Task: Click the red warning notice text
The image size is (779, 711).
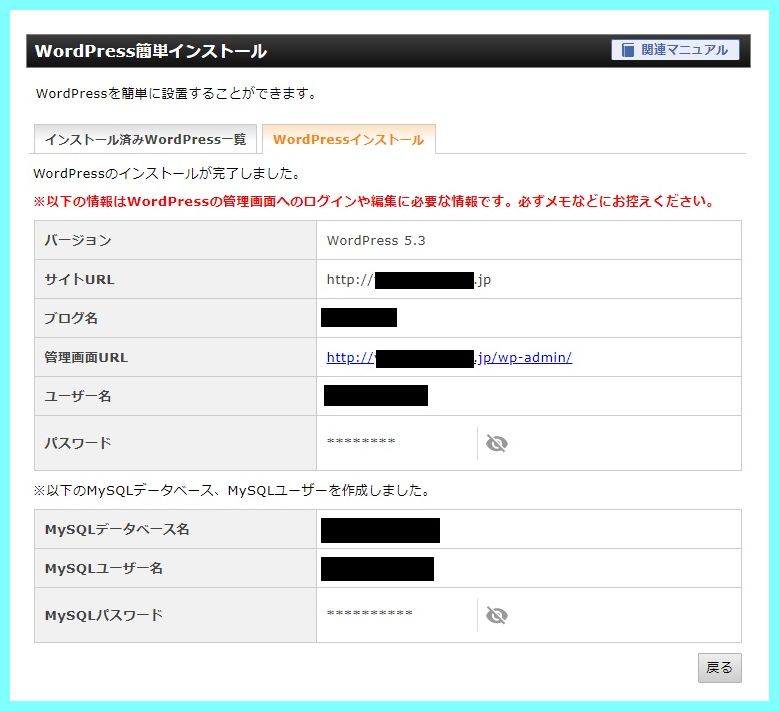Action: pyautogui.click(x=374, y=201)
